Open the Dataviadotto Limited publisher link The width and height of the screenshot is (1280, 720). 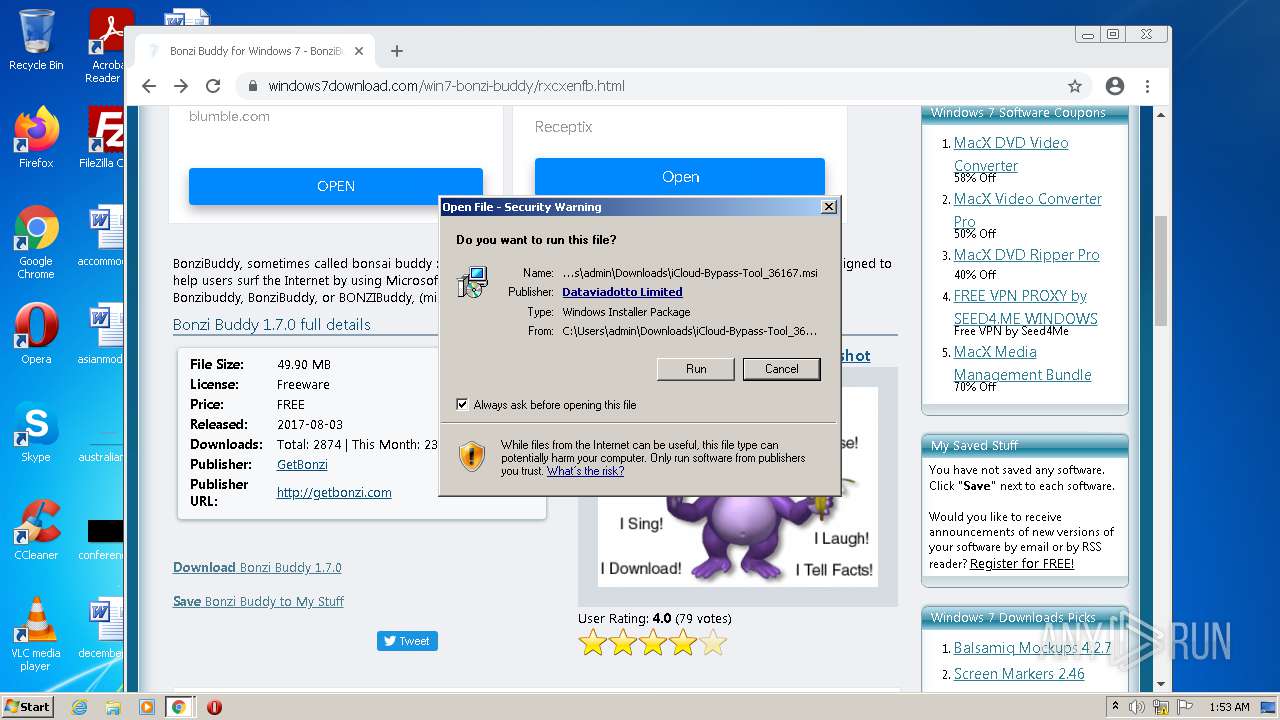click(622, 292)
